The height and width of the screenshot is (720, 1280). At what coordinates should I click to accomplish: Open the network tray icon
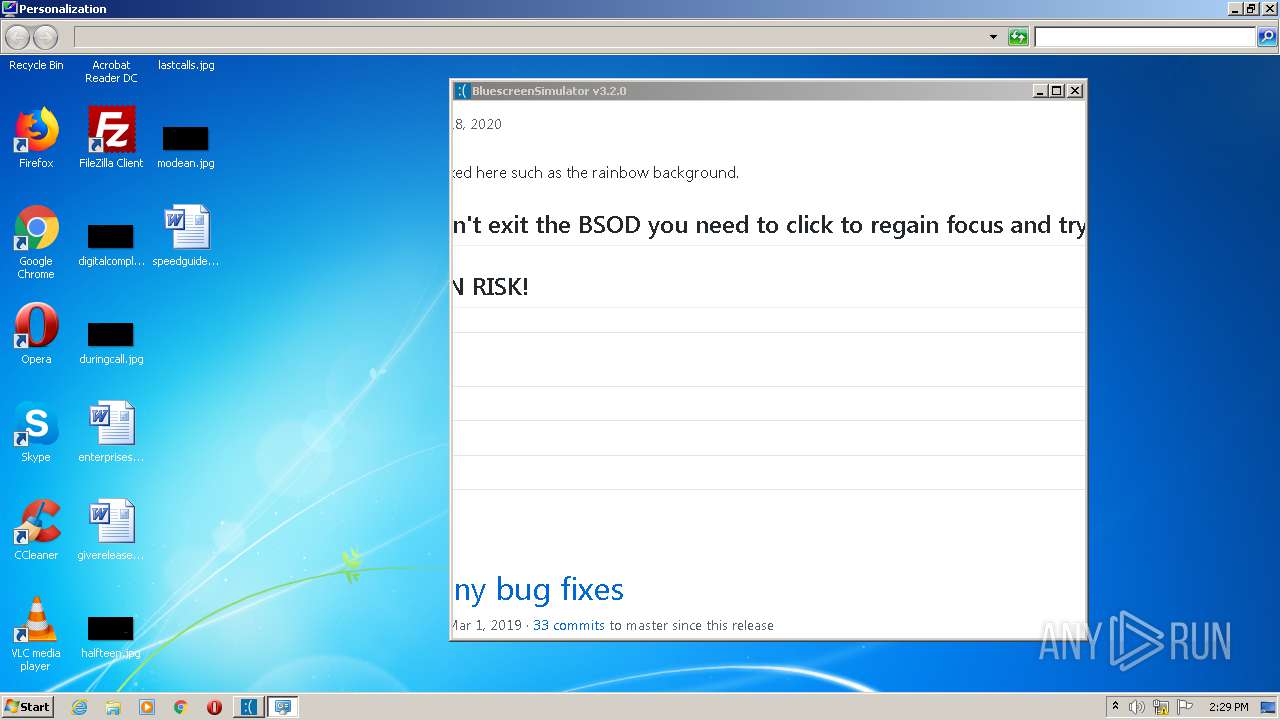click(1161, 707)
